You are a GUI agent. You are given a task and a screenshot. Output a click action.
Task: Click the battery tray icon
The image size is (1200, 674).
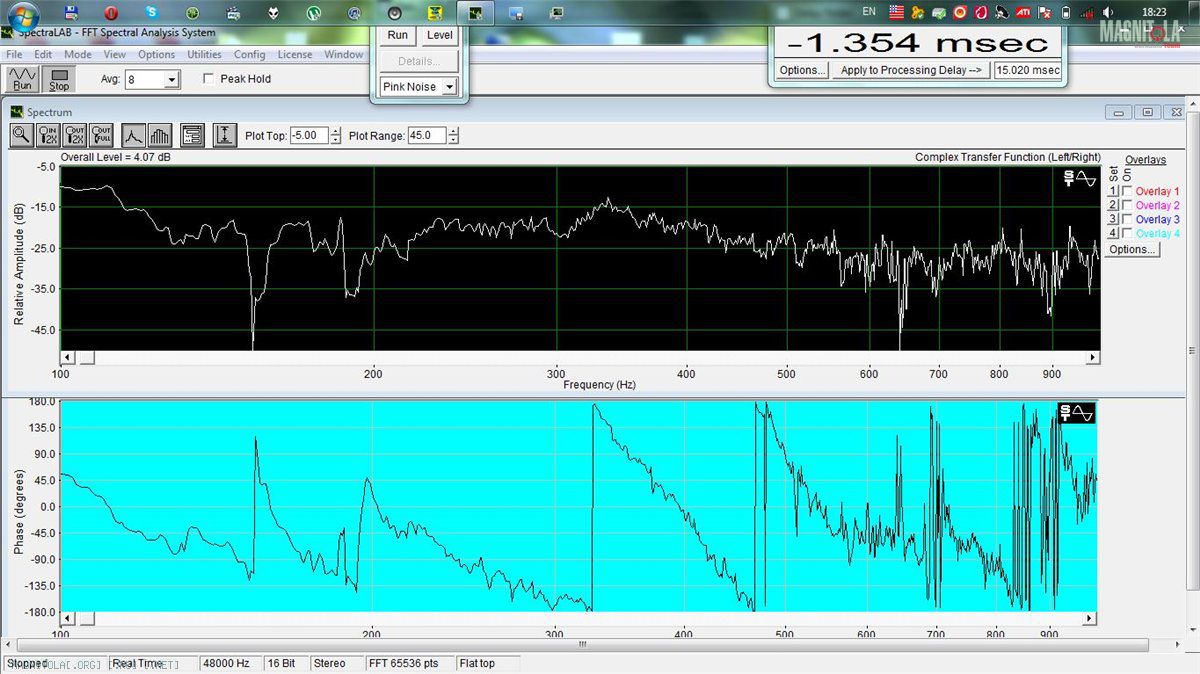(1065, 13)
